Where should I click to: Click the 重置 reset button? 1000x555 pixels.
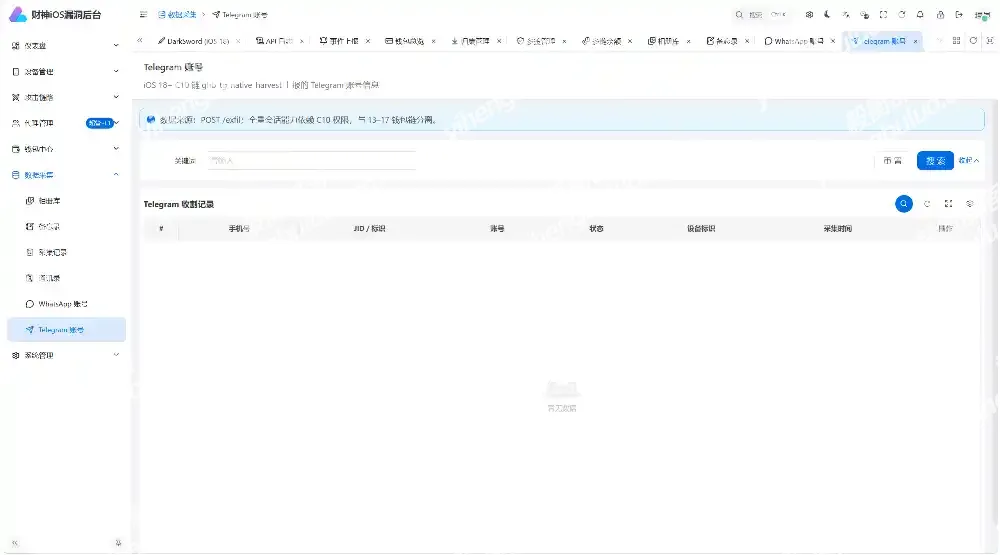click(892, 160)
